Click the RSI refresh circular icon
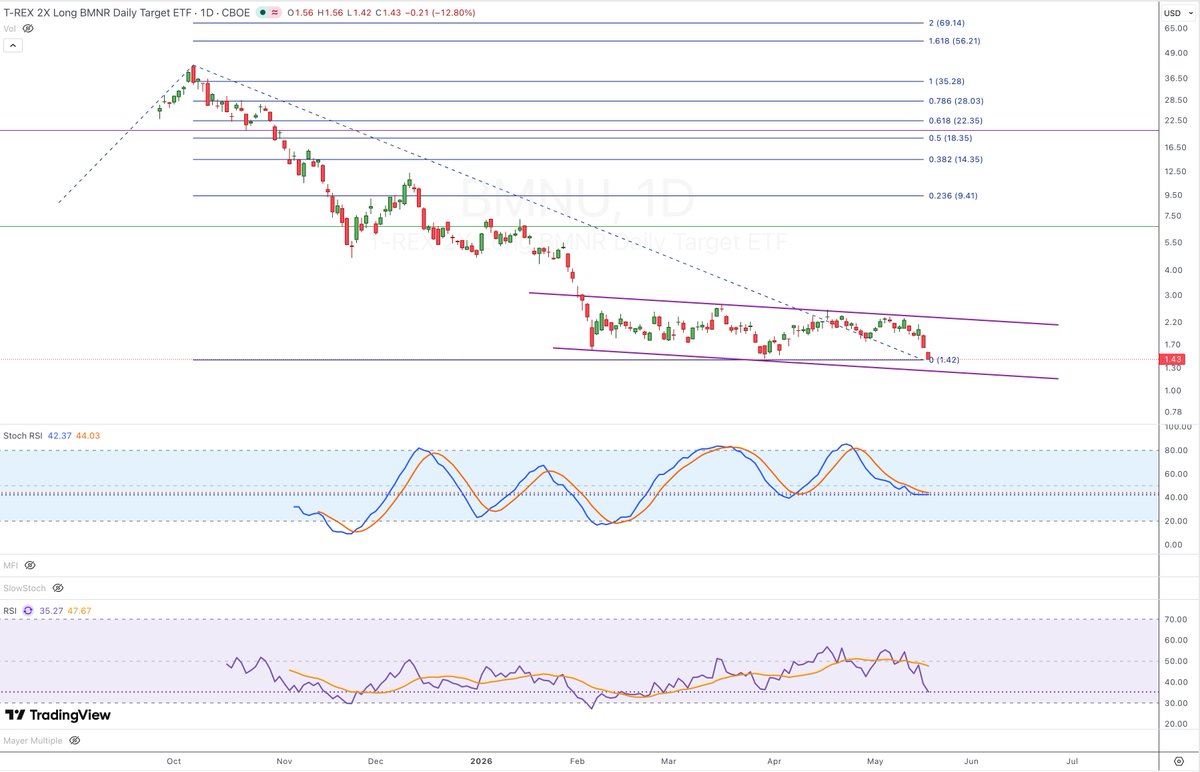 pos(28,609)
